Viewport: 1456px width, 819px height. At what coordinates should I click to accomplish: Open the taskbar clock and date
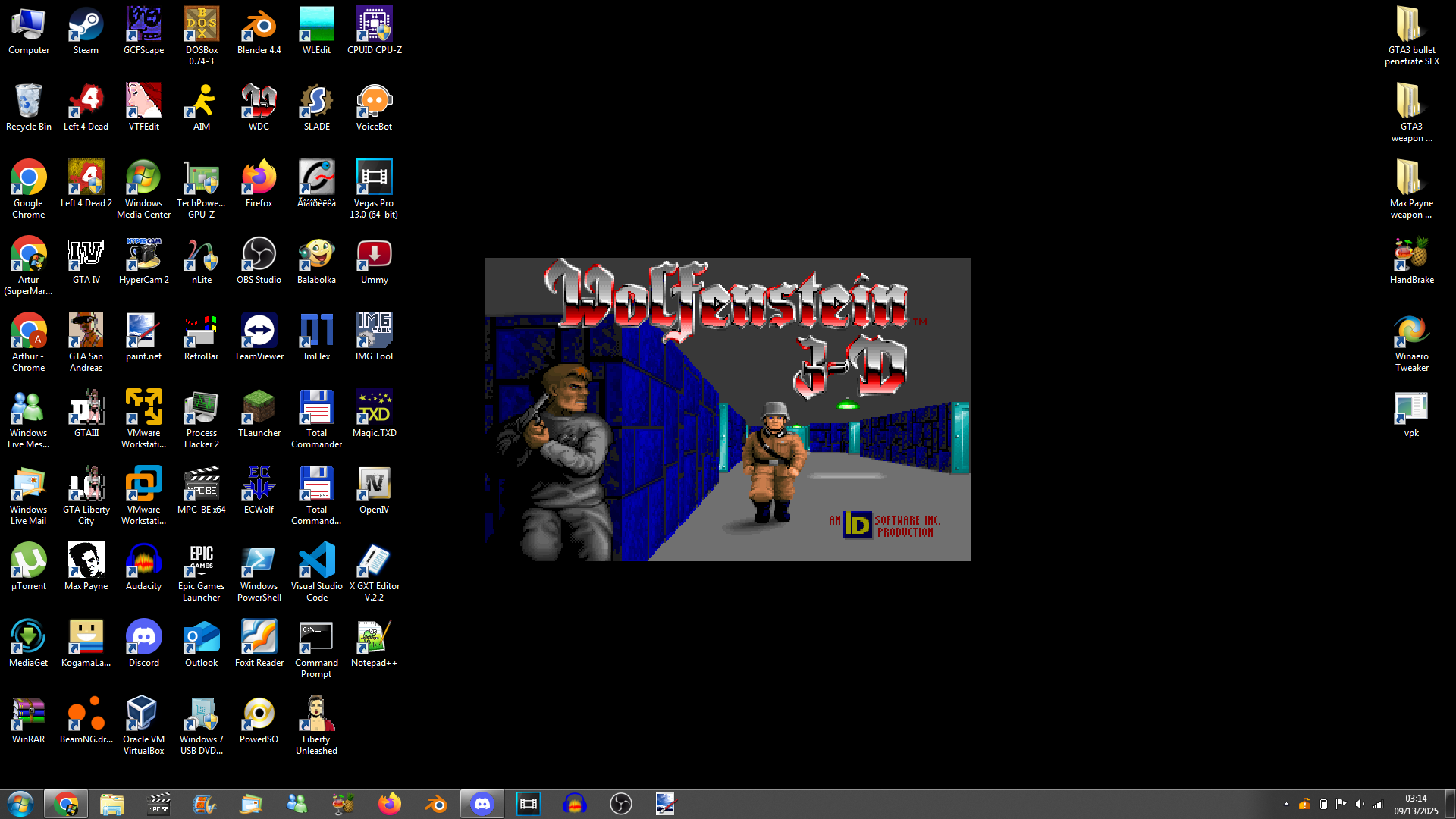[x=1415, y=804]
